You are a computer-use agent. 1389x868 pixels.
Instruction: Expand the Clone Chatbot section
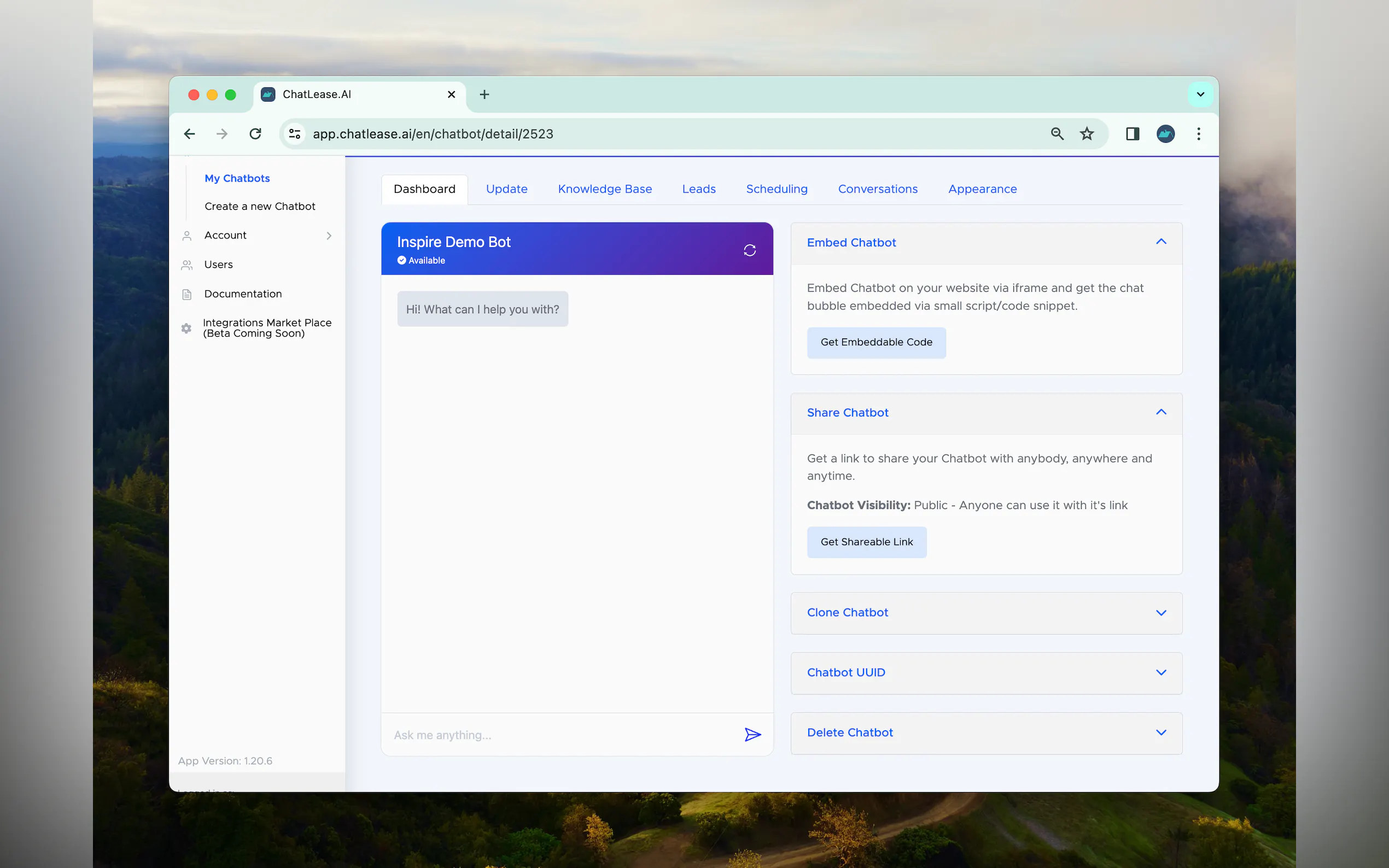1160,613
